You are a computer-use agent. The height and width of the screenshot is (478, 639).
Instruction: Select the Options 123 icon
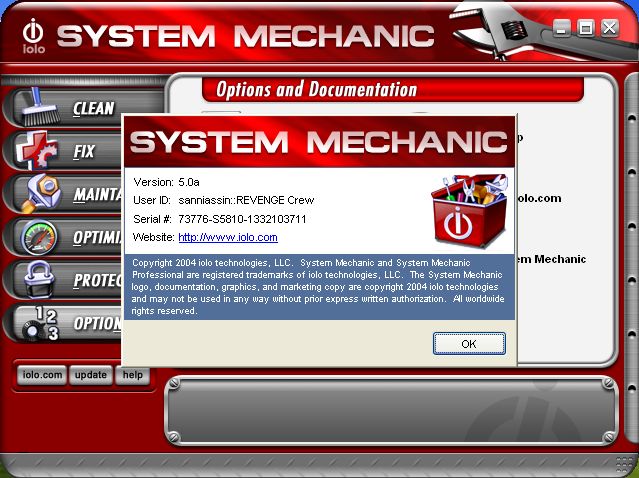pyautogui.click(x=38, y=322)
